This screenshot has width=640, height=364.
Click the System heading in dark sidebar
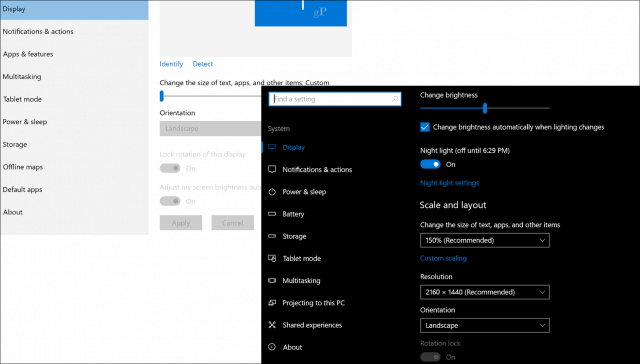(279, 129)
